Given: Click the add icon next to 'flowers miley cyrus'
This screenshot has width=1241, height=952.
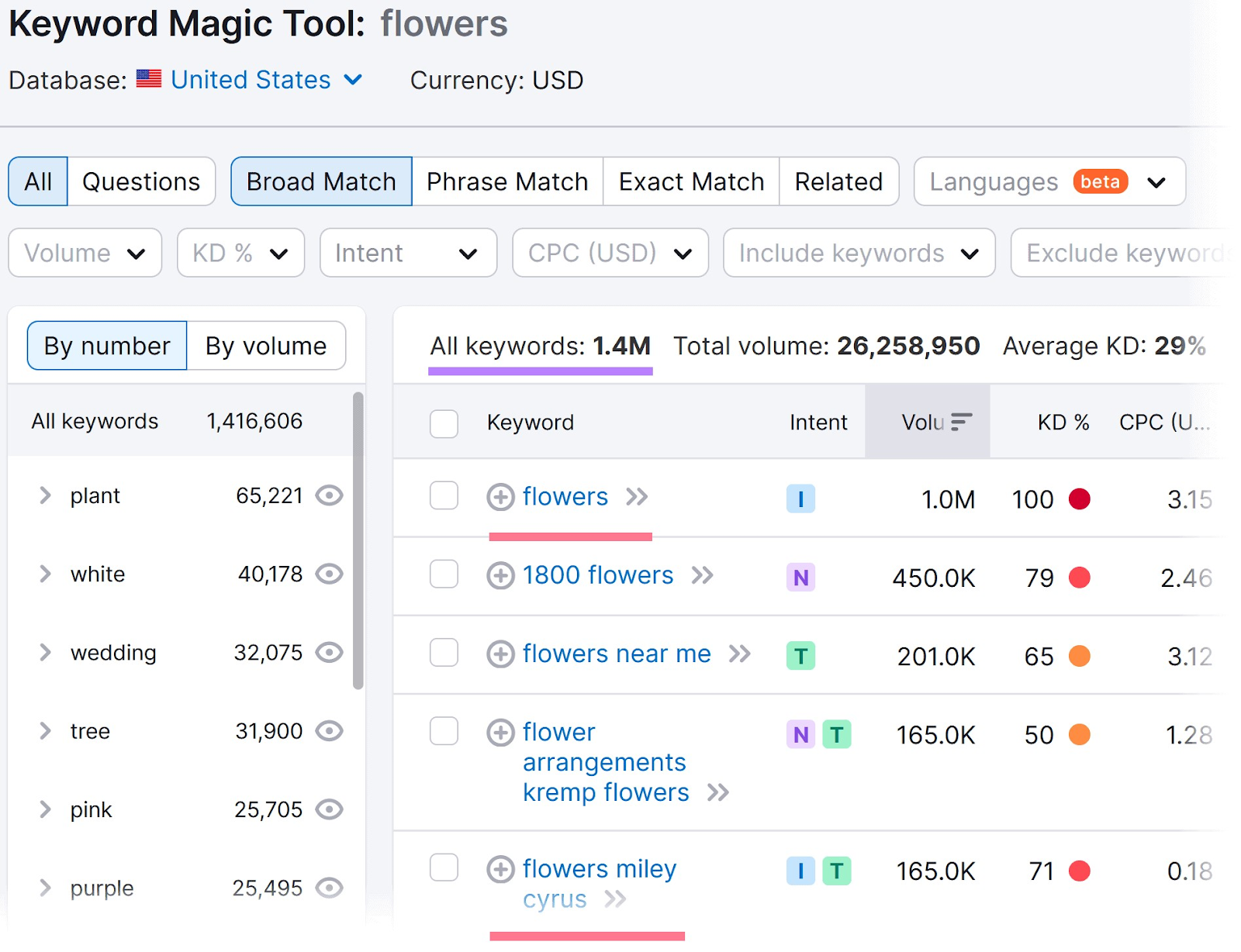Looking at the screenshot, I should 501,869.
